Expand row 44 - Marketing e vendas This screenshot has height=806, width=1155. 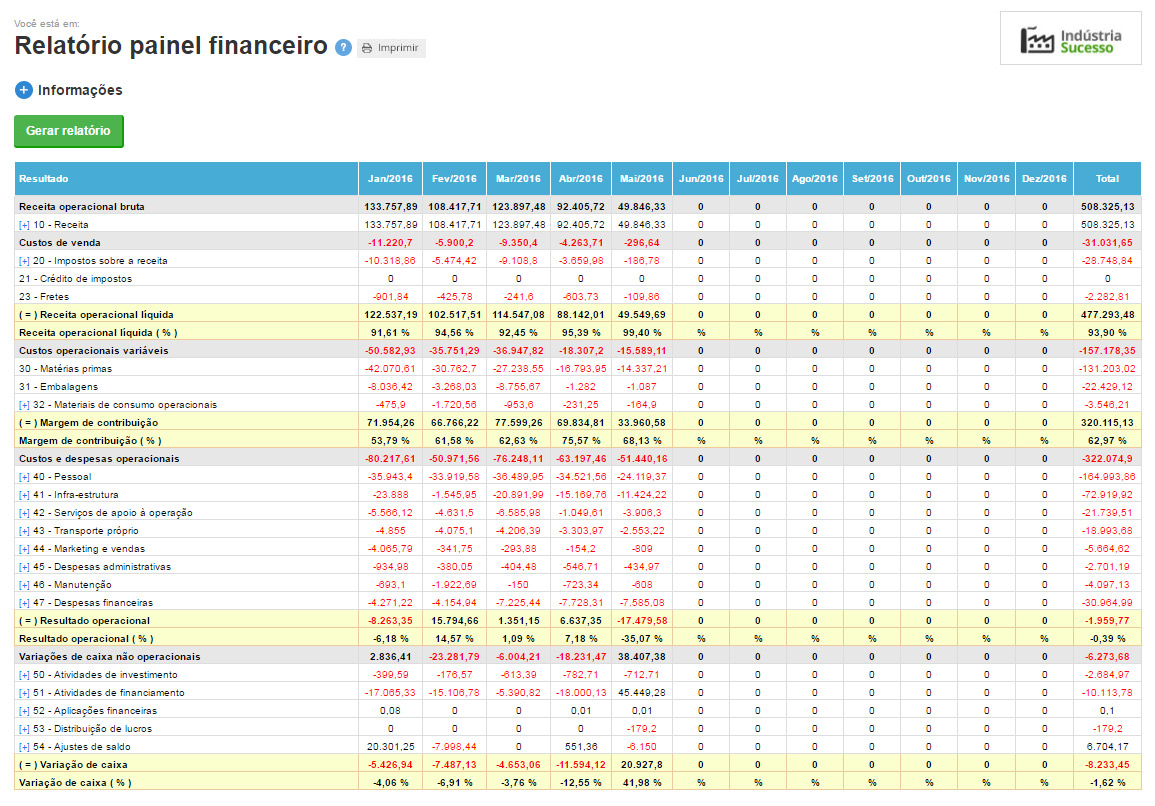tap(24, 550)
